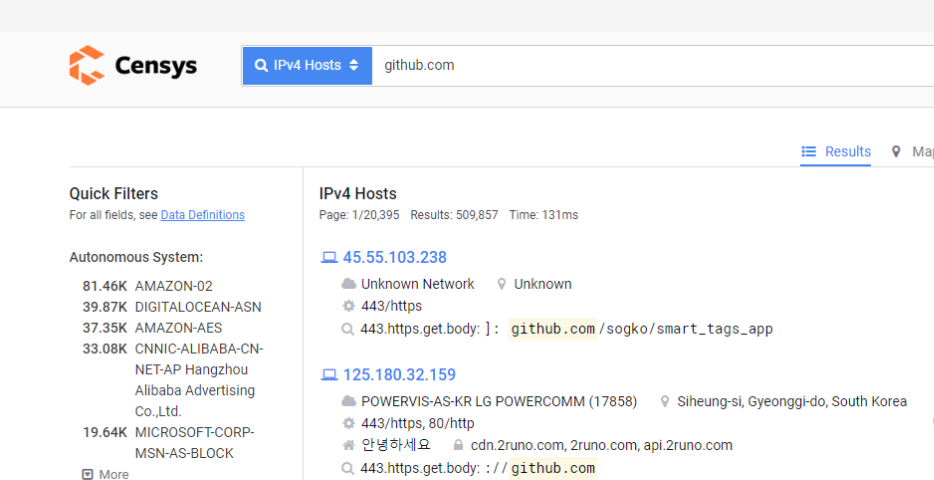This screenshot has height=480, width=934.
Task: Click the magnifier icon in the 125.180.32.159 result
Action: point(348,469)
